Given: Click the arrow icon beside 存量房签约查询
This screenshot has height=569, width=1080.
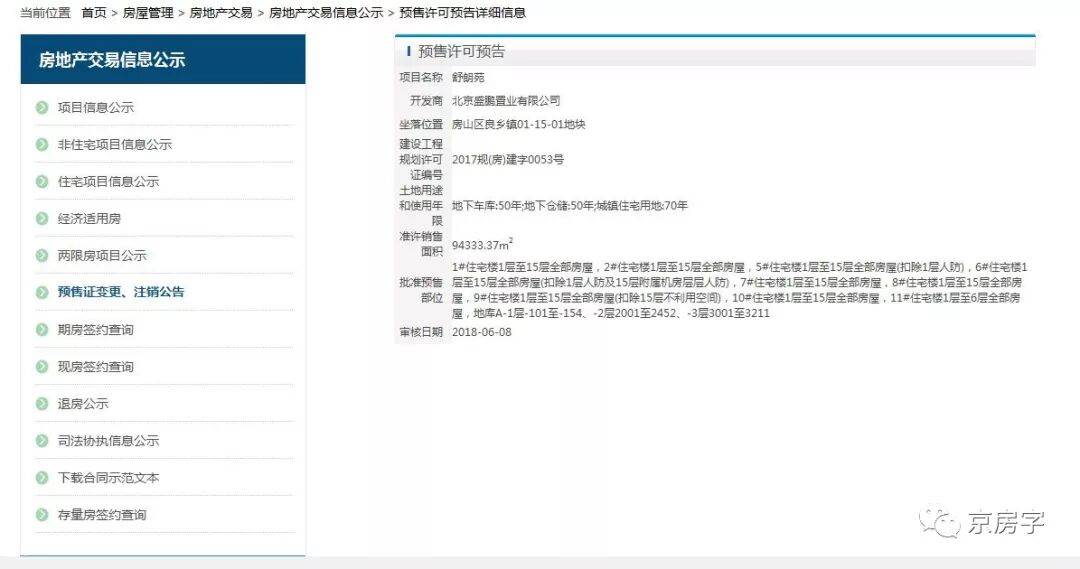Looking at the screenshot, I should coord(42,515).
